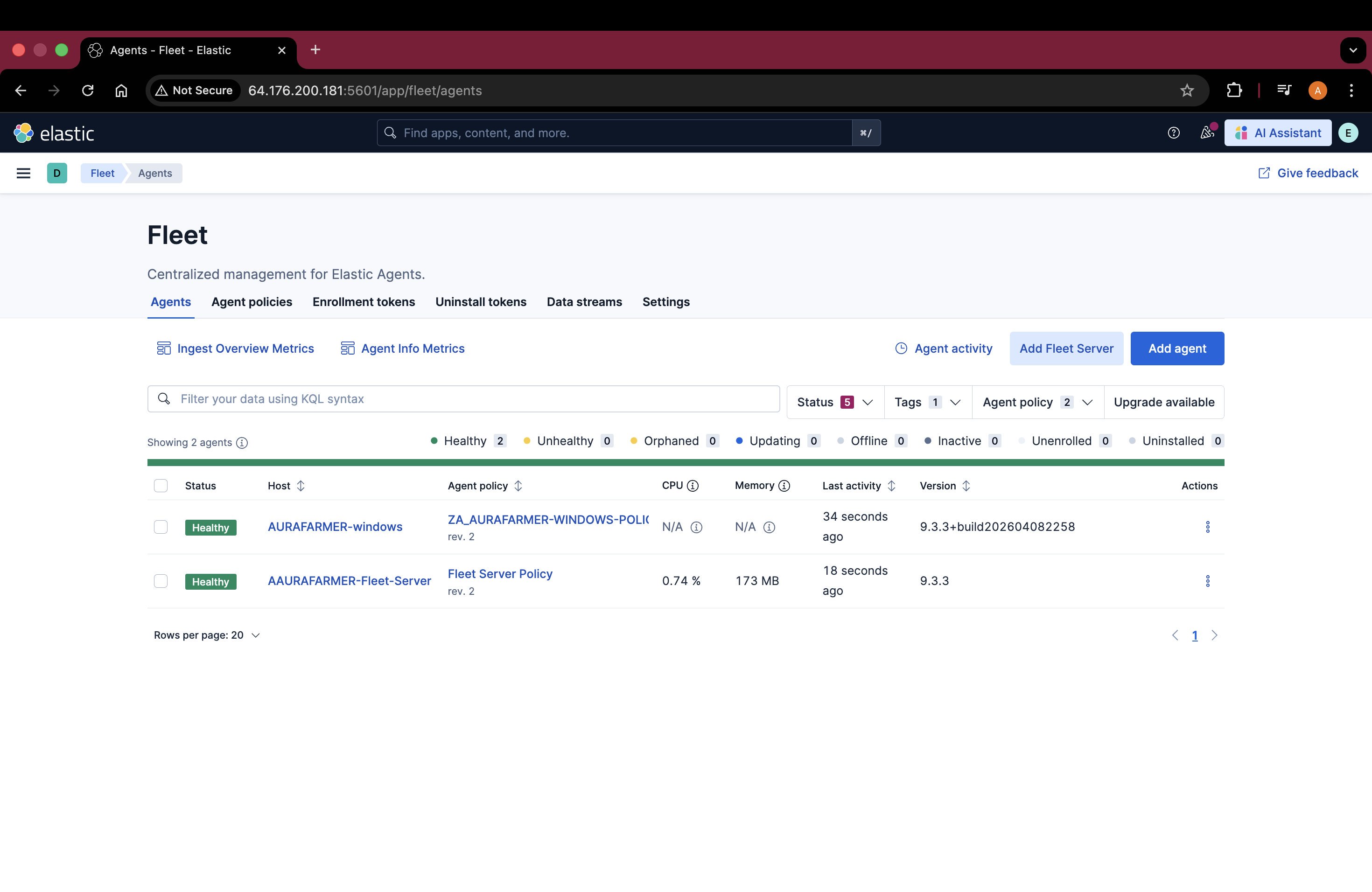
Task: Open the browser media control icon
Action: click(x=1284, y=91)
